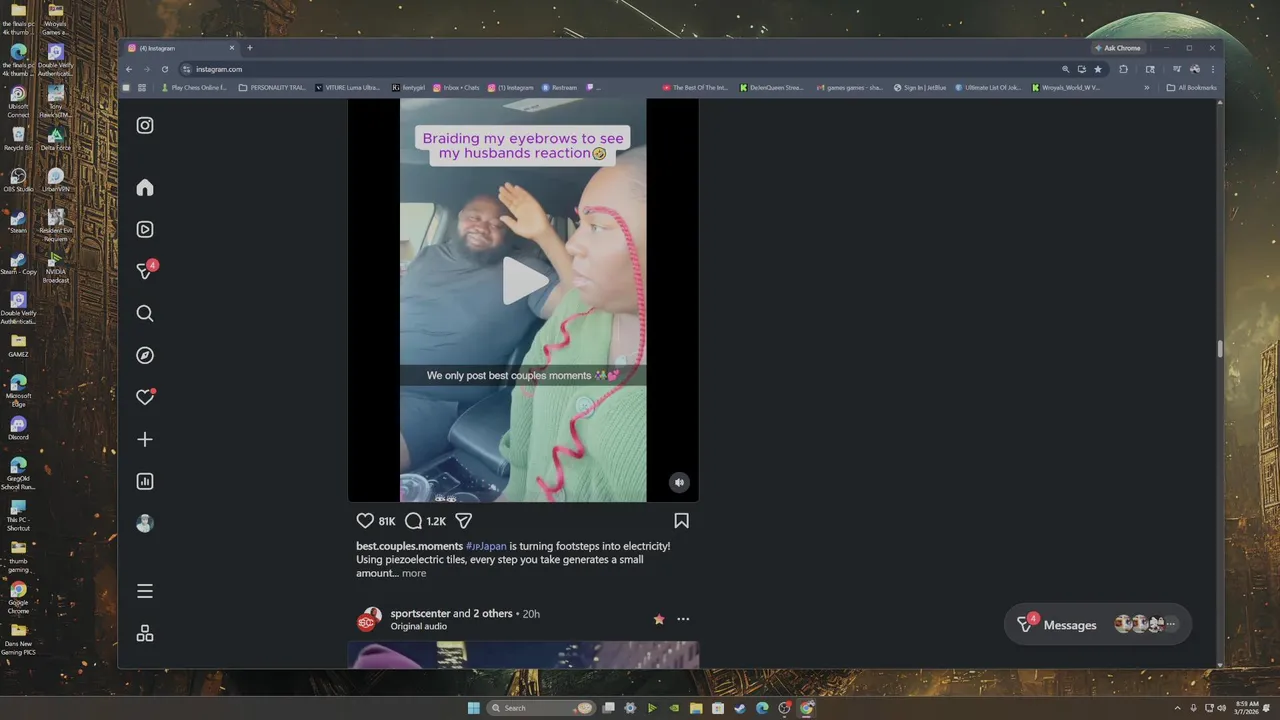Open the floating Messages button
1280x720 pixels.
pyautogui.click(x=1097, y=624)
